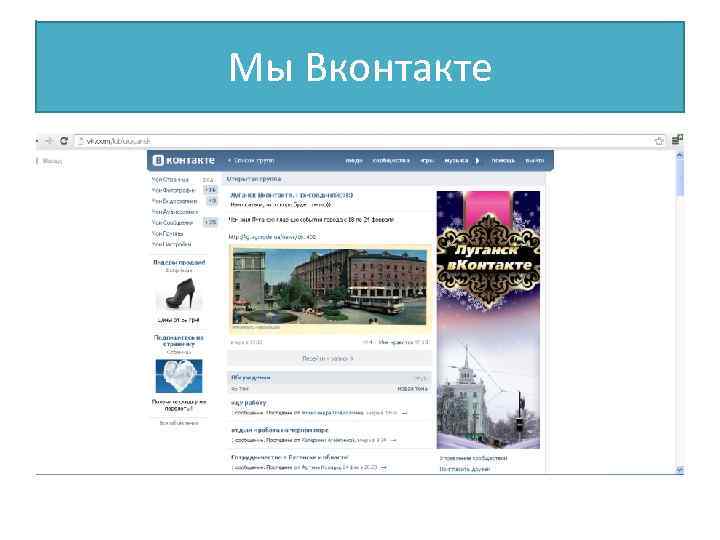Click the browser forward arrow
Image resolution: width=720 pixels, height=540 pixels.
pyautogui.click(x=49, y=141)
